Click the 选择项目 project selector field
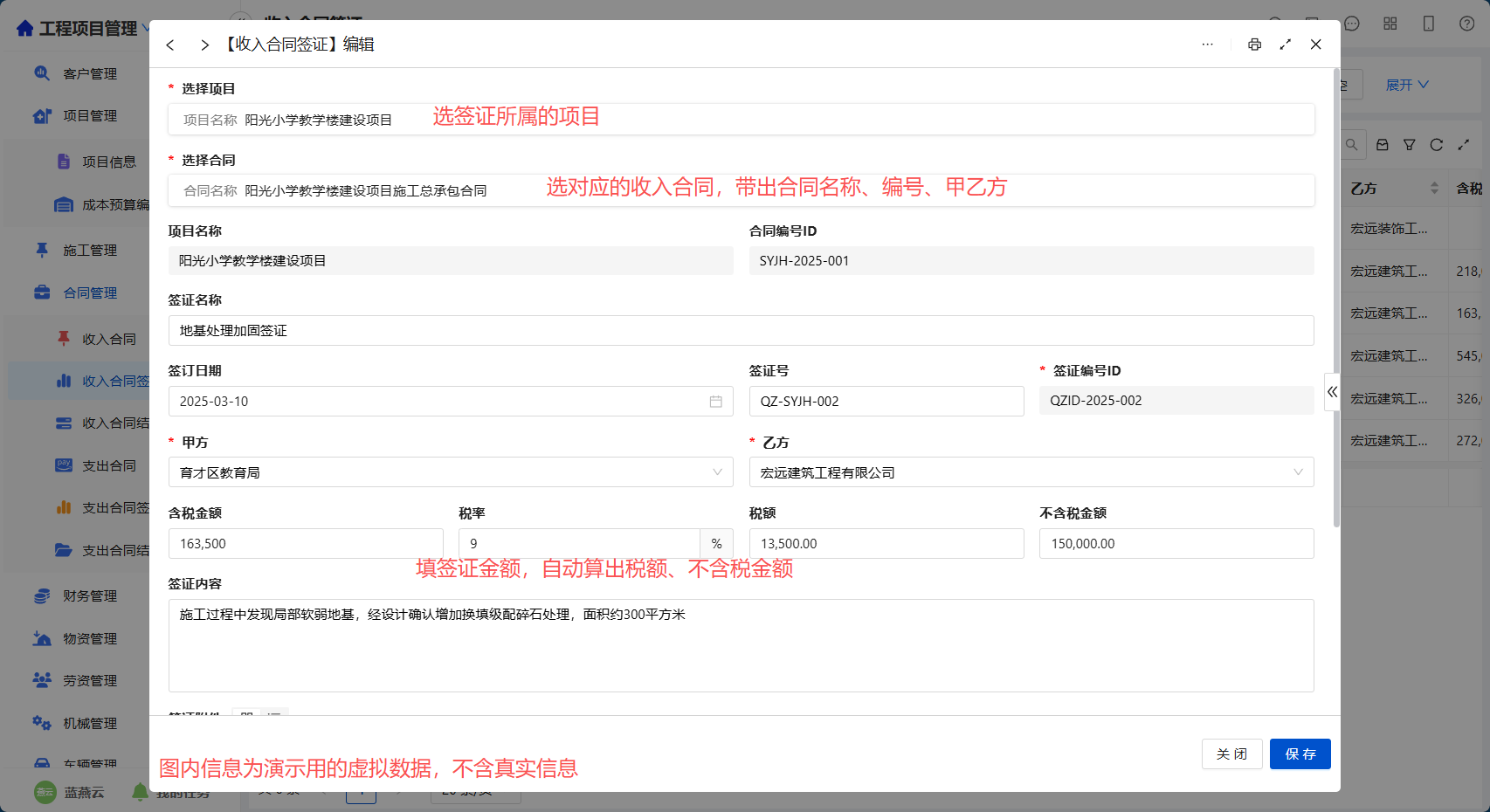The image size is (1490, 812). 742,120
